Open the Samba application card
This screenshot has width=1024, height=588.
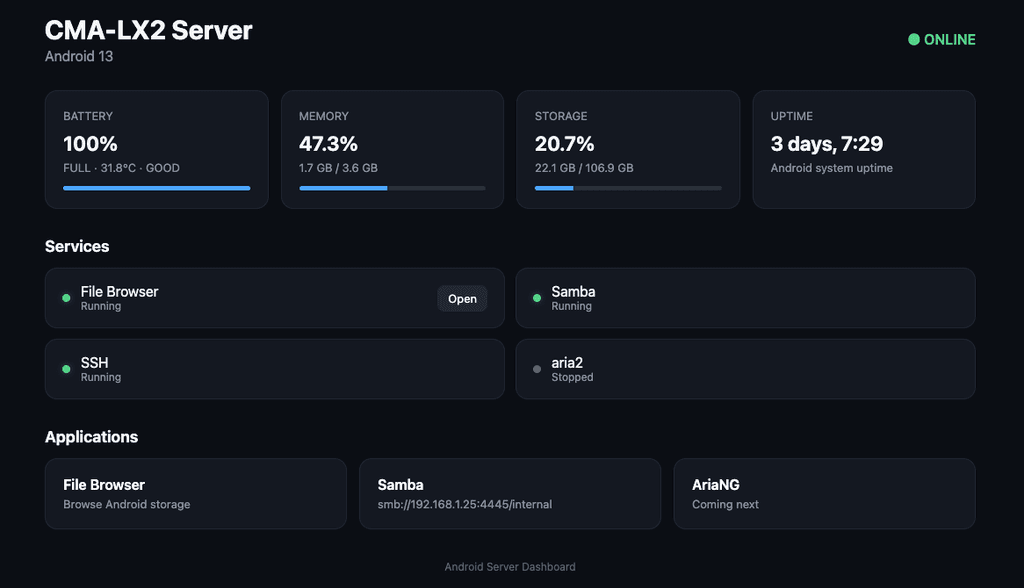[510, 494]
